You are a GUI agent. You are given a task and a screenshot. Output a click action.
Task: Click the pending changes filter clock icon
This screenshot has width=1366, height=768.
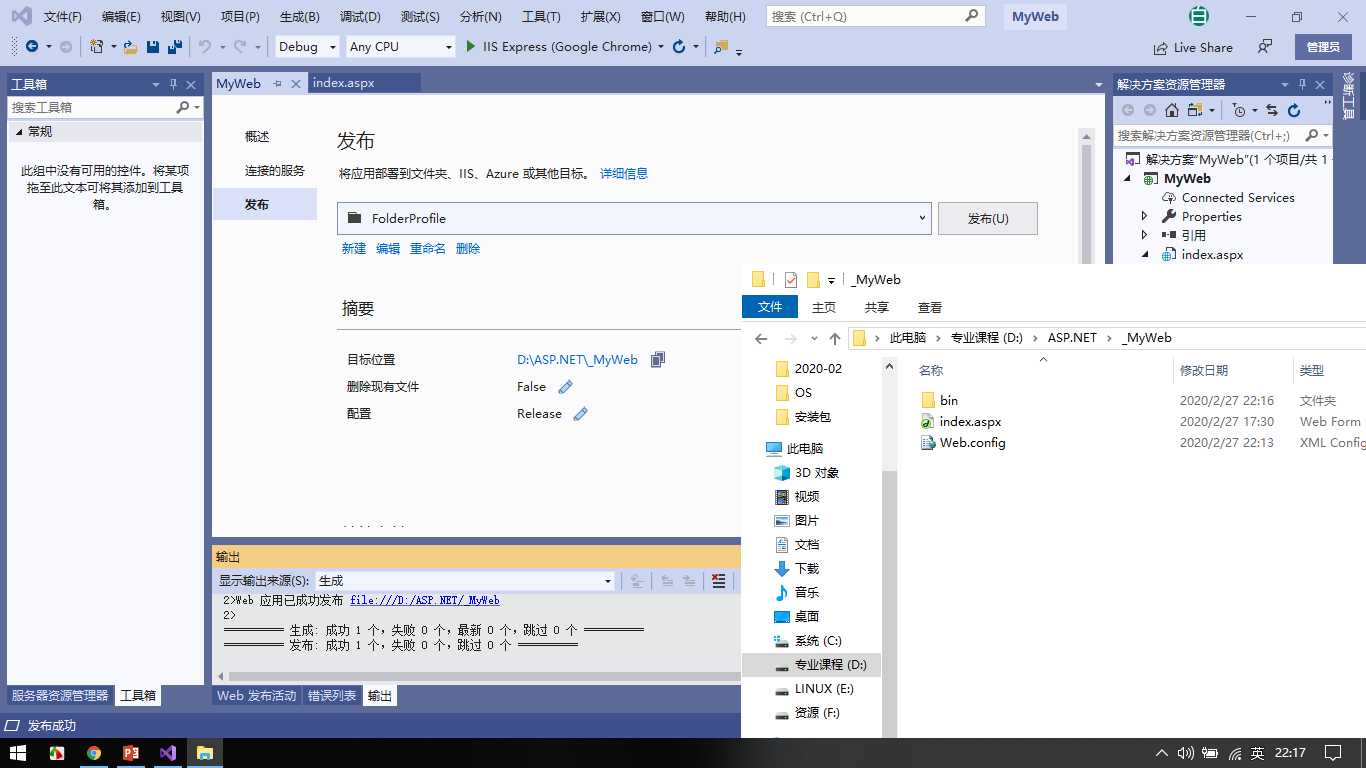1239,110
